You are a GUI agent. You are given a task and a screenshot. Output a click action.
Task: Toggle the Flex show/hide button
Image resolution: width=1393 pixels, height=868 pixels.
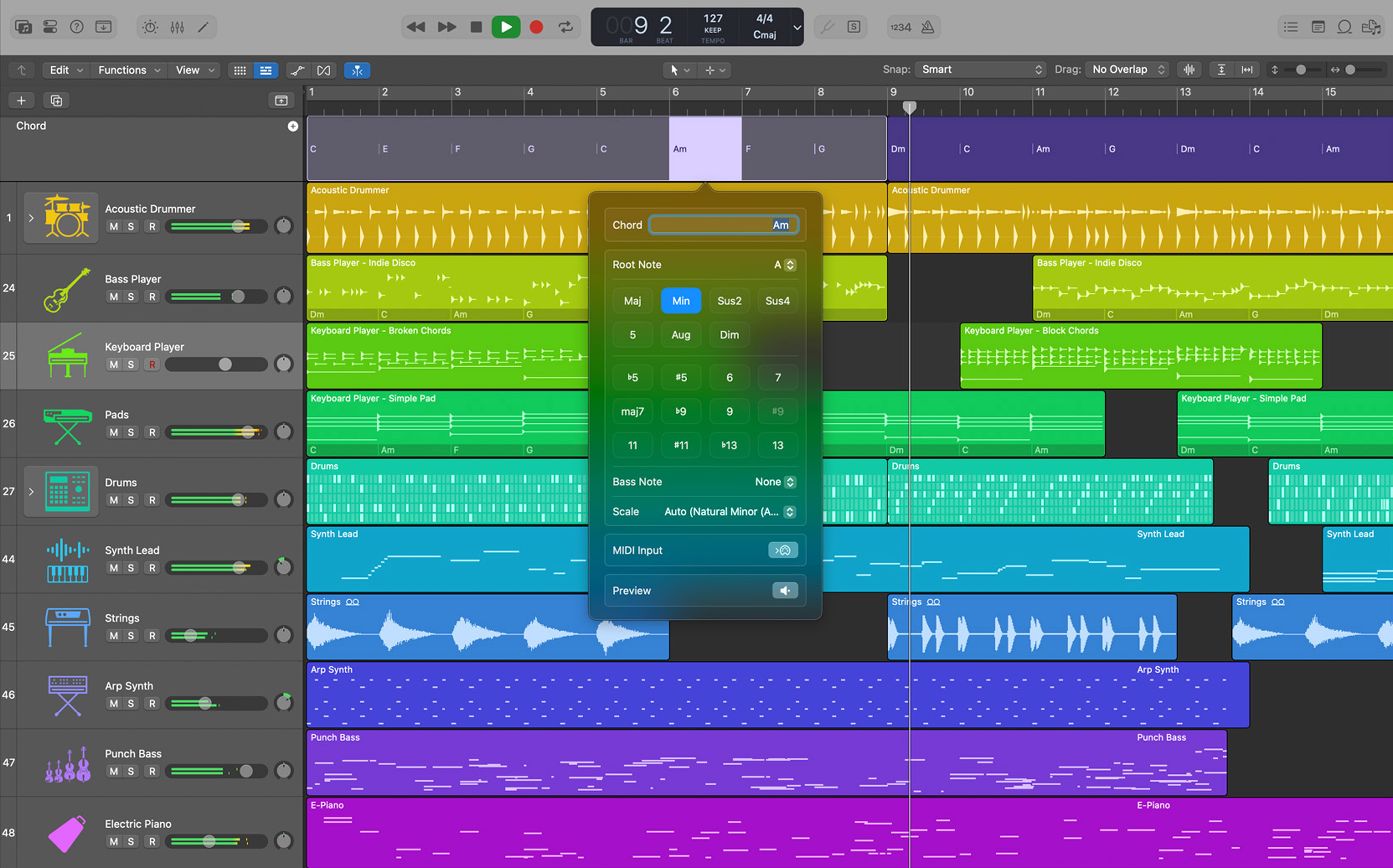click(324, 70)
